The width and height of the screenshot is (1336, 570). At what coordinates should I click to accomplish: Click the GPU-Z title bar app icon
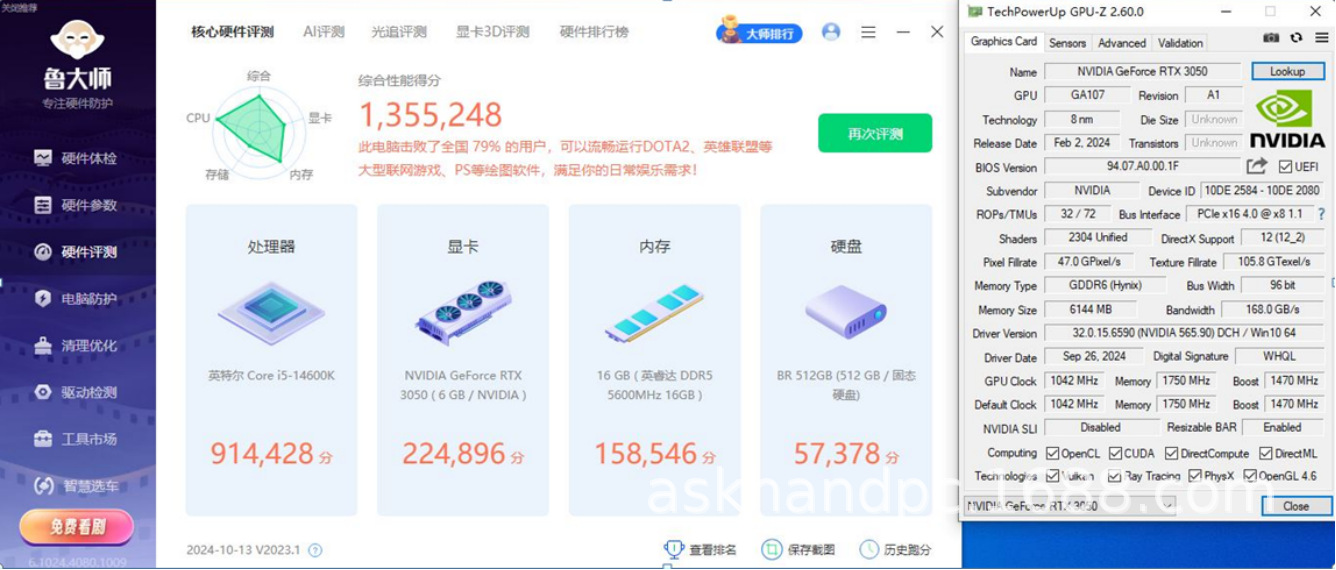(975, 11)
